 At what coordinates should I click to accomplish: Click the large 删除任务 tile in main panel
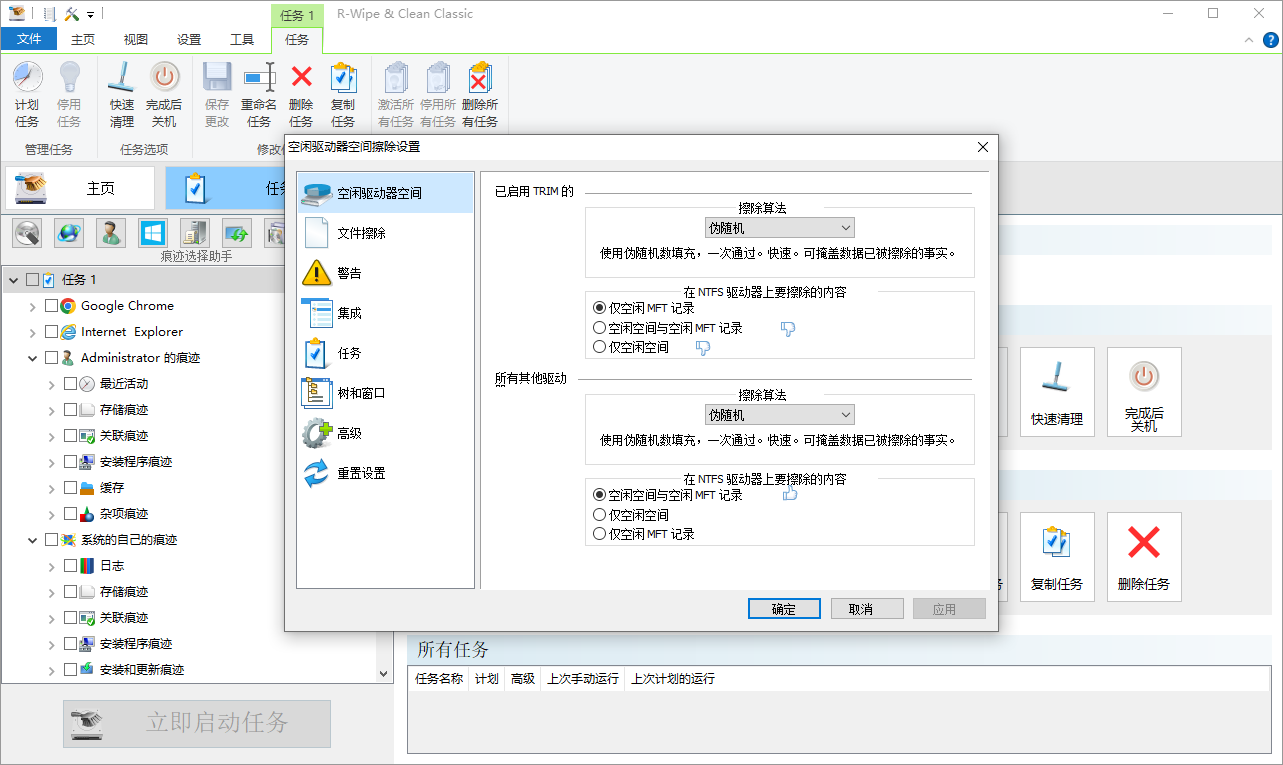[x=1144, y=557]
